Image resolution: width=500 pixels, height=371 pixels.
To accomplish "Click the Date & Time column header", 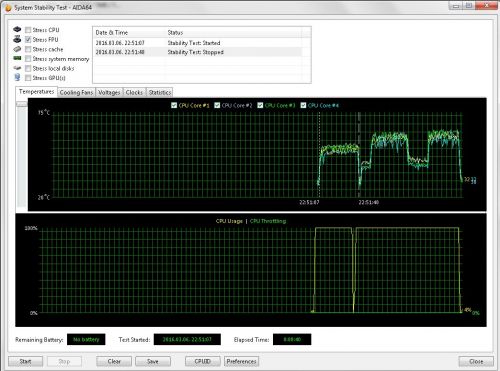I will [x=130, y=33].
